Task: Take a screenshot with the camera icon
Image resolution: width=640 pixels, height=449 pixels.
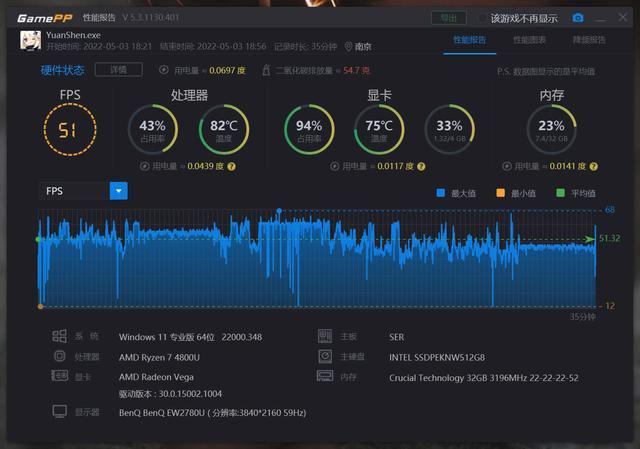Action: (x=578, y=18)
